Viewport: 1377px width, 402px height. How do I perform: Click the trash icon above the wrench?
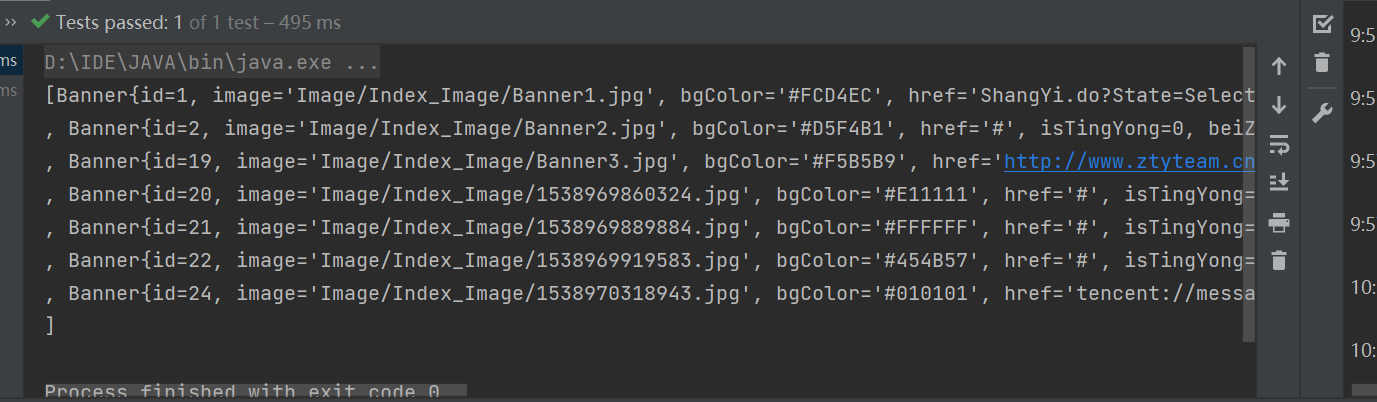point(1322,63)
